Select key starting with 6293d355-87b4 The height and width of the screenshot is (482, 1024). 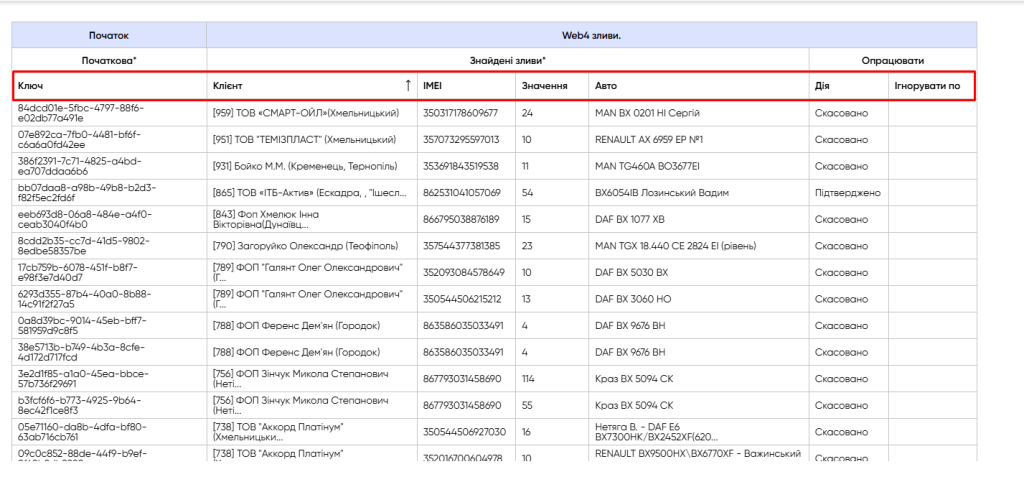click(82, 298)
